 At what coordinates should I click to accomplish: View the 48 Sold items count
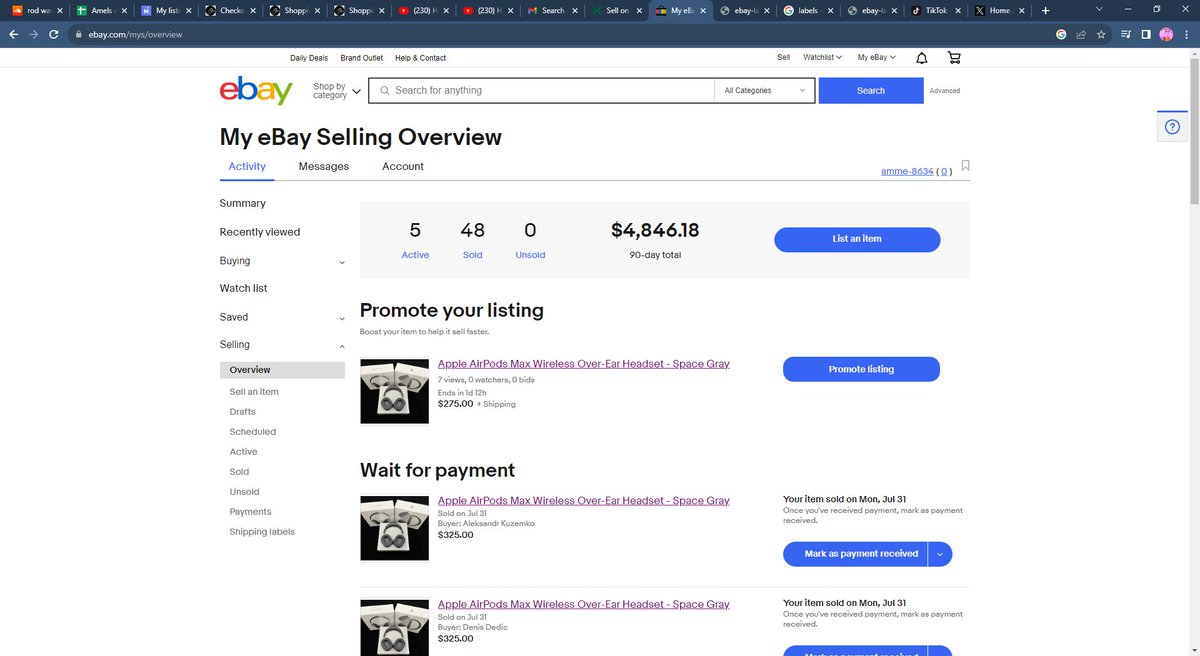click(473, 240)
